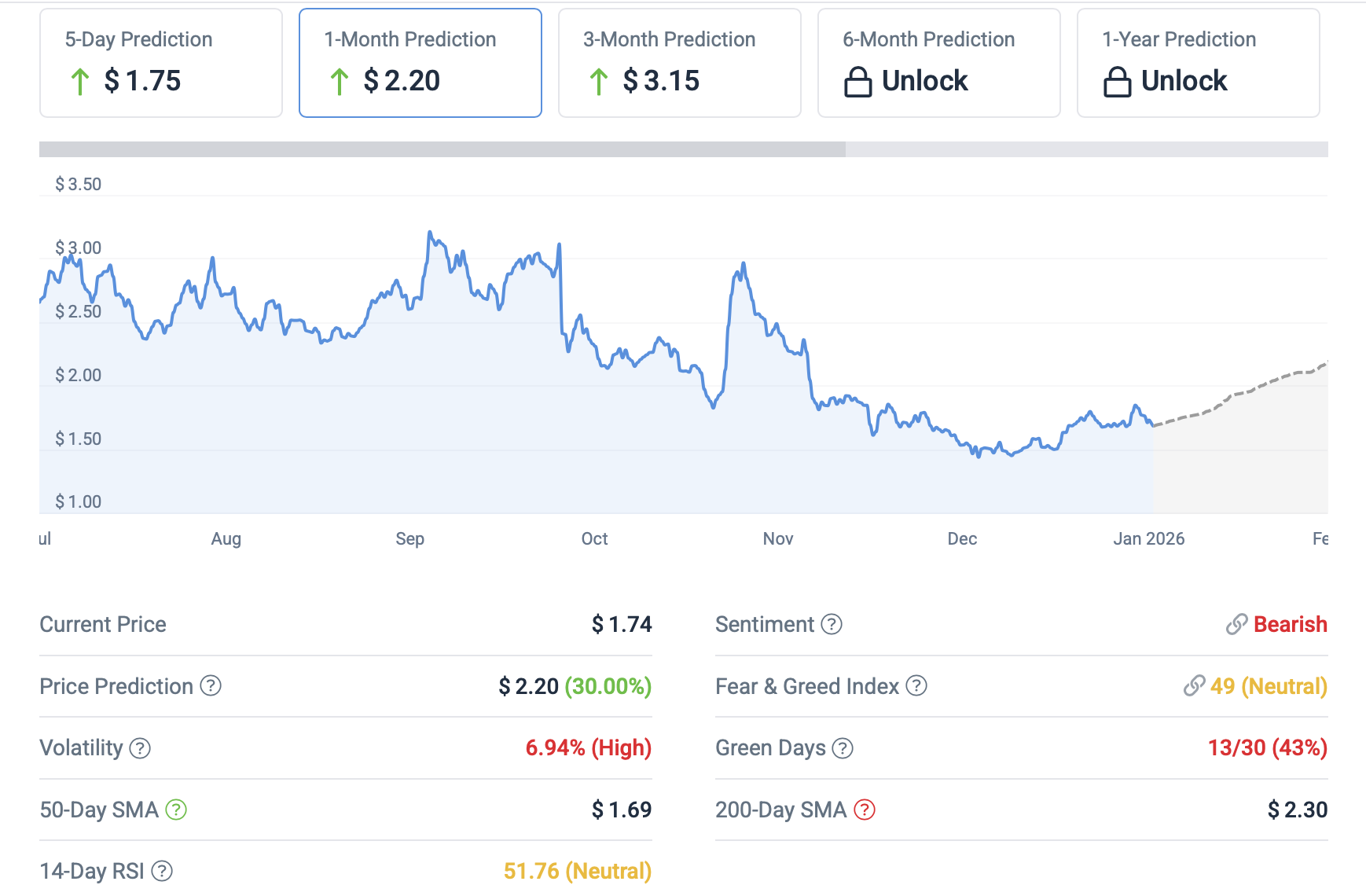Click the Fear & Greed Index help icon
The image size is (1366, 896).
click(916, 686)
